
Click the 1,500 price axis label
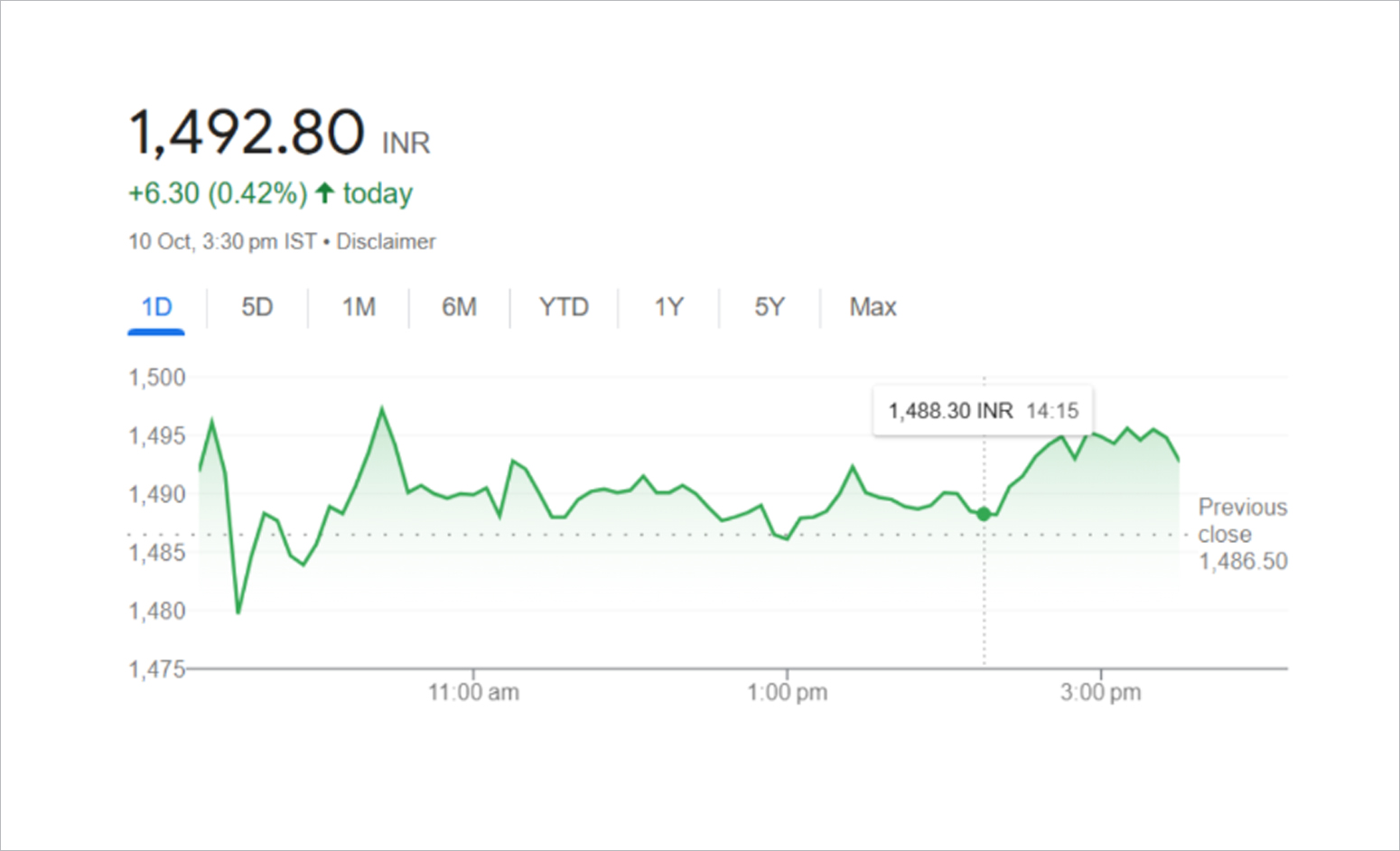click(x=154, y=378)
